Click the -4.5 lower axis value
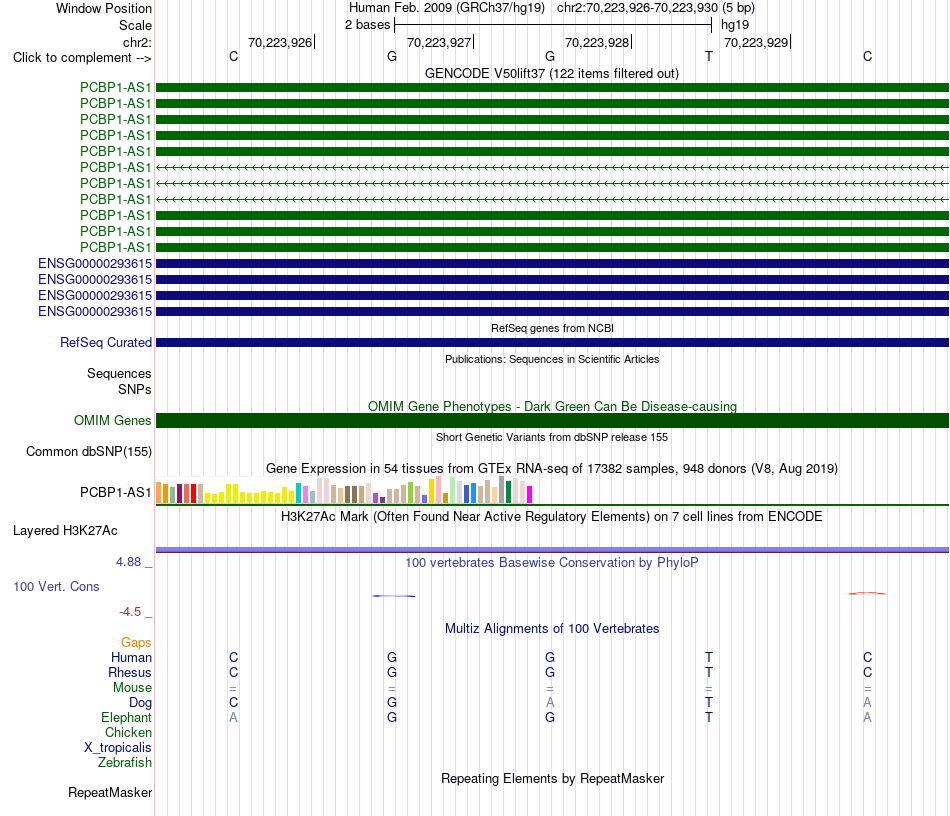The image size is (950, 816). tap(130, 612)
